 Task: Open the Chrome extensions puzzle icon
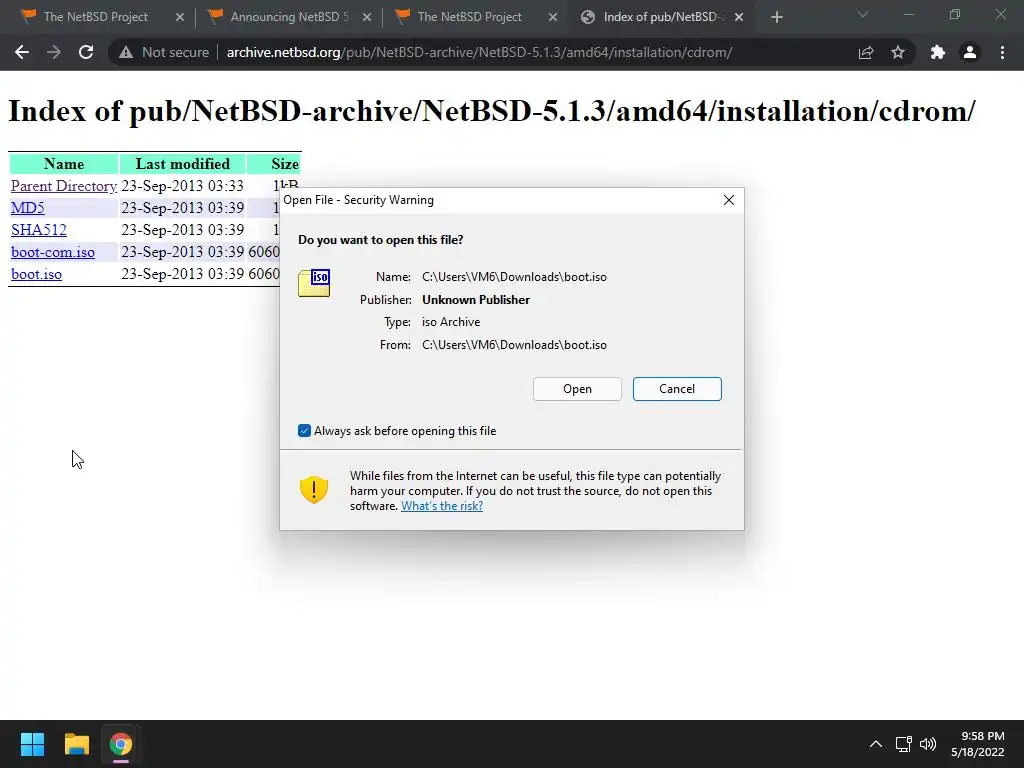(x=938, y=52)
